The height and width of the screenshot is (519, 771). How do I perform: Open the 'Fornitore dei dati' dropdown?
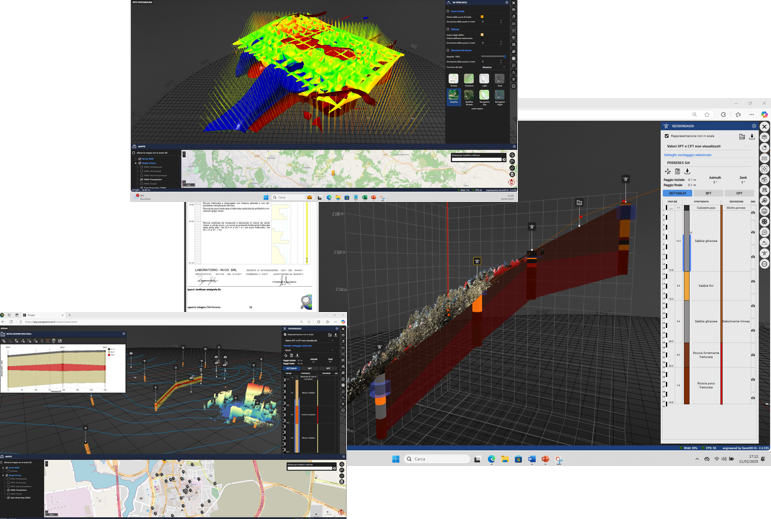(492, 67)
